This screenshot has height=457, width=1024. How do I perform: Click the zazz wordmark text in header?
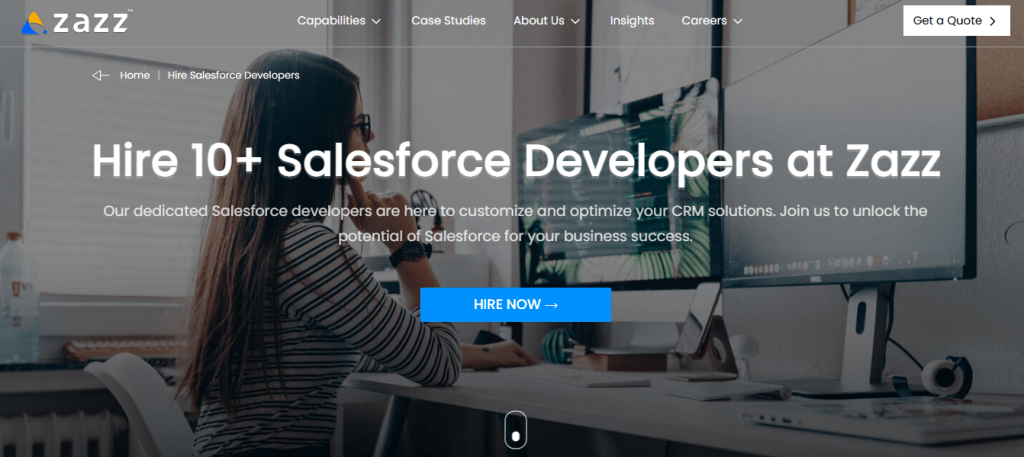pos(88,21)
